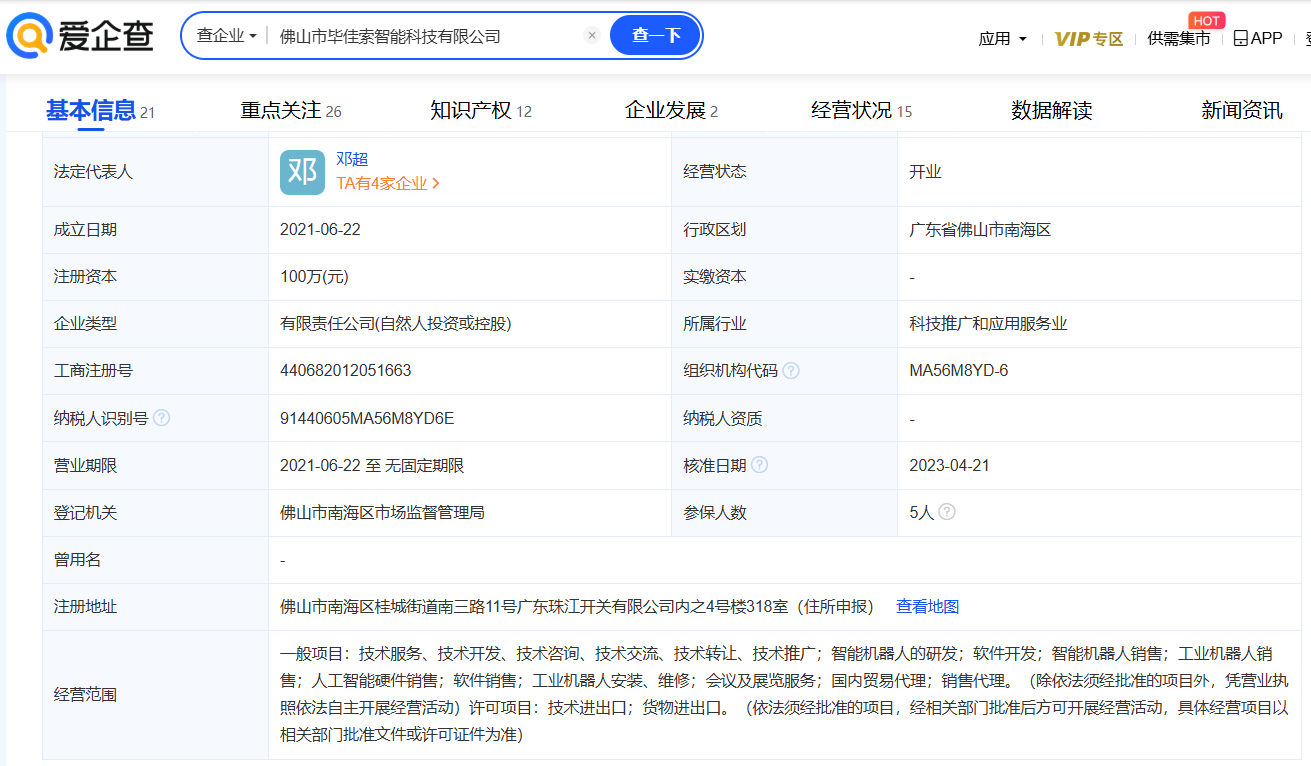Select the 所属行业 value 科技推广和应用服务业

(988, 324)
